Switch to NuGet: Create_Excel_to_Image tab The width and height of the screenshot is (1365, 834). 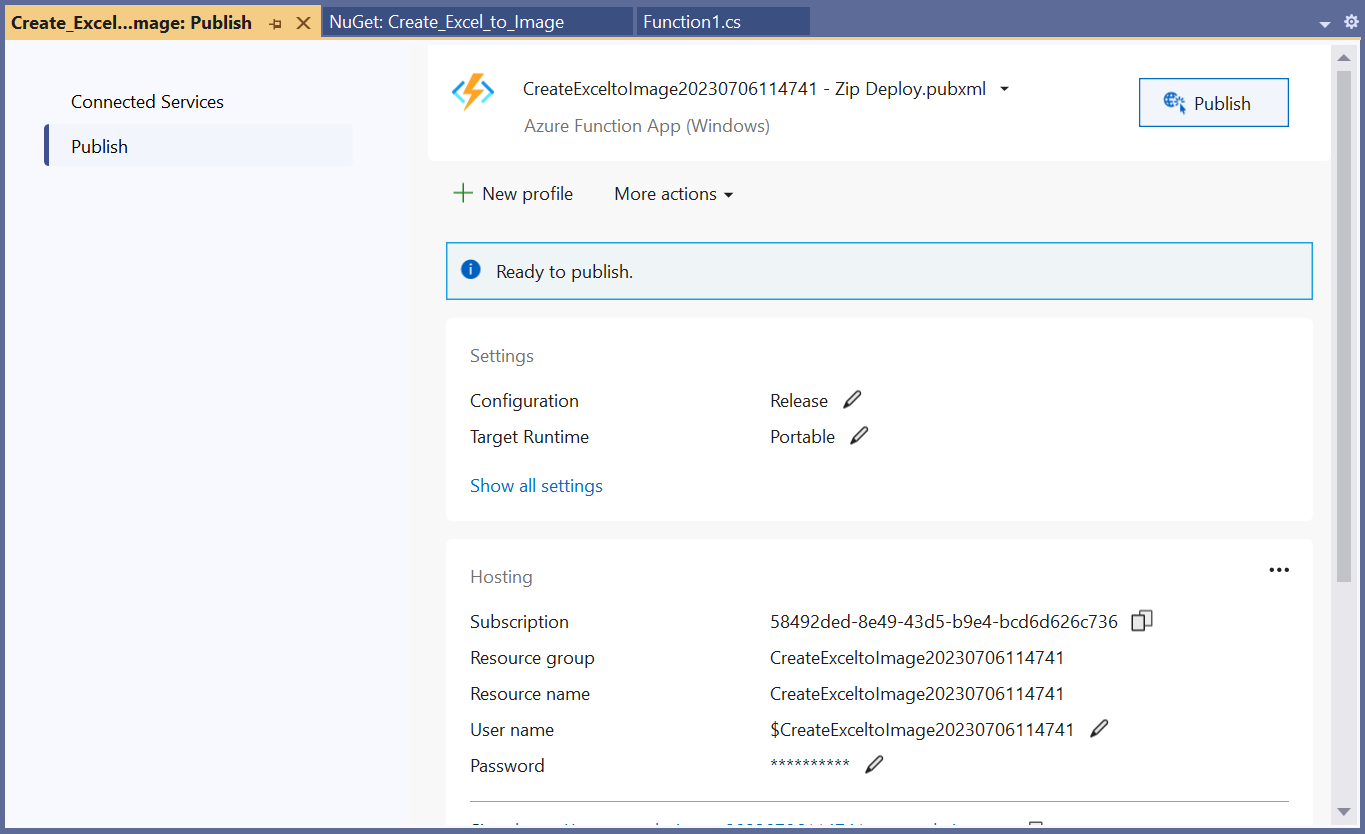[477, 21]
